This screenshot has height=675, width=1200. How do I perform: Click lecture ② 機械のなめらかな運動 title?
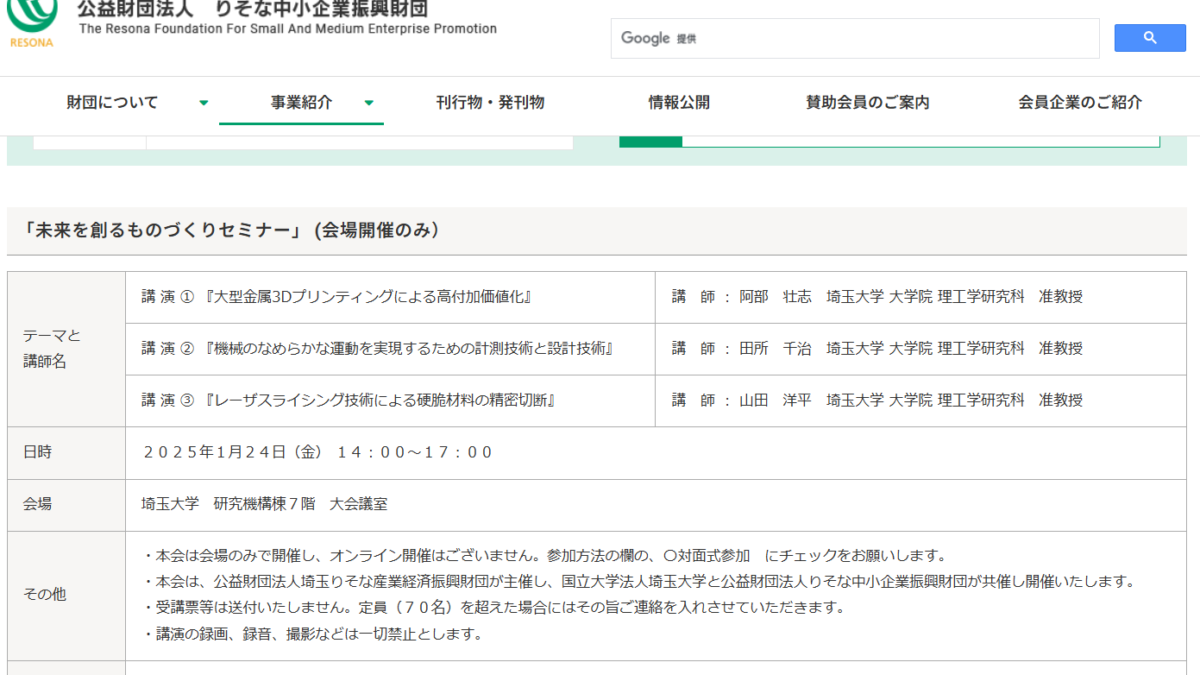tap(376, 349)
